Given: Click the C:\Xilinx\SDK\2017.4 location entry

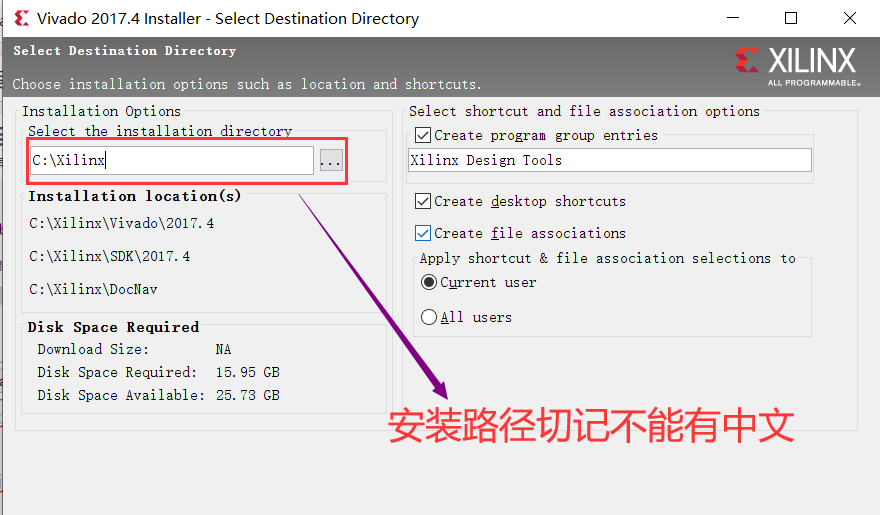Looking at the screenshot, I should pyautogui.click(x=110, y=257).
